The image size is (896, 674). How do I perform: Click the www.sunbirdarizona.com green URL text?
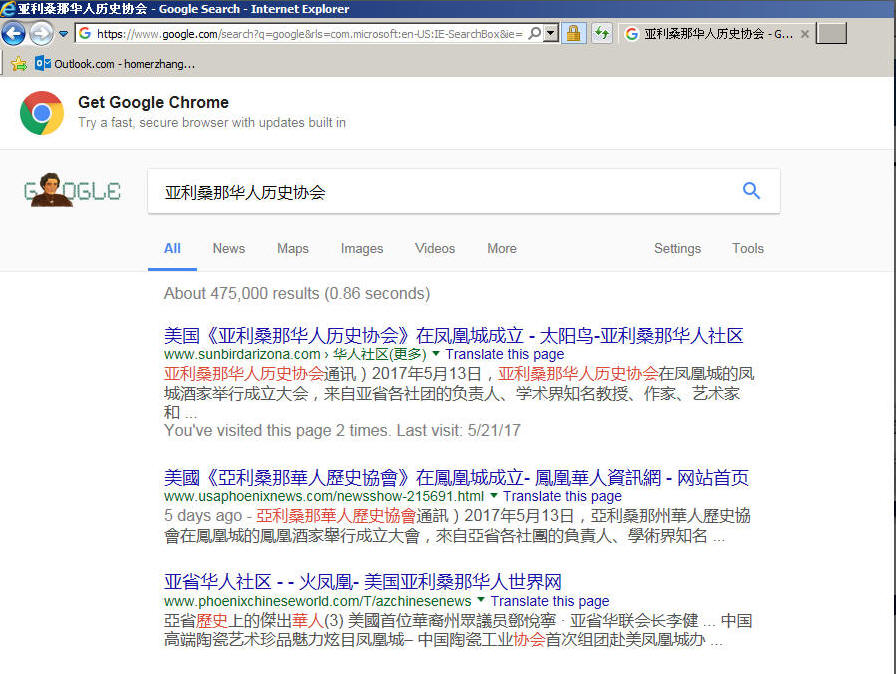point(242,354)
